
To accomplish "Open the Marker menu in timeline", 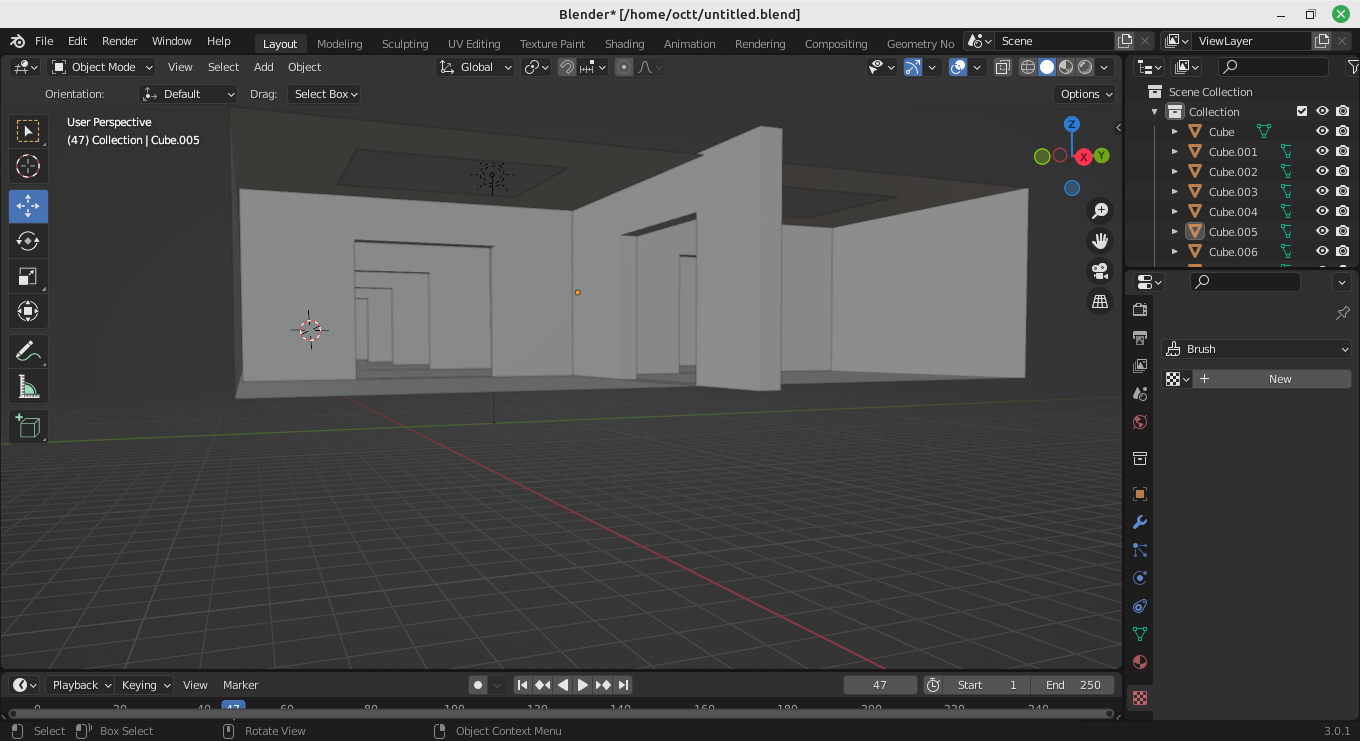I will (240, 685).
